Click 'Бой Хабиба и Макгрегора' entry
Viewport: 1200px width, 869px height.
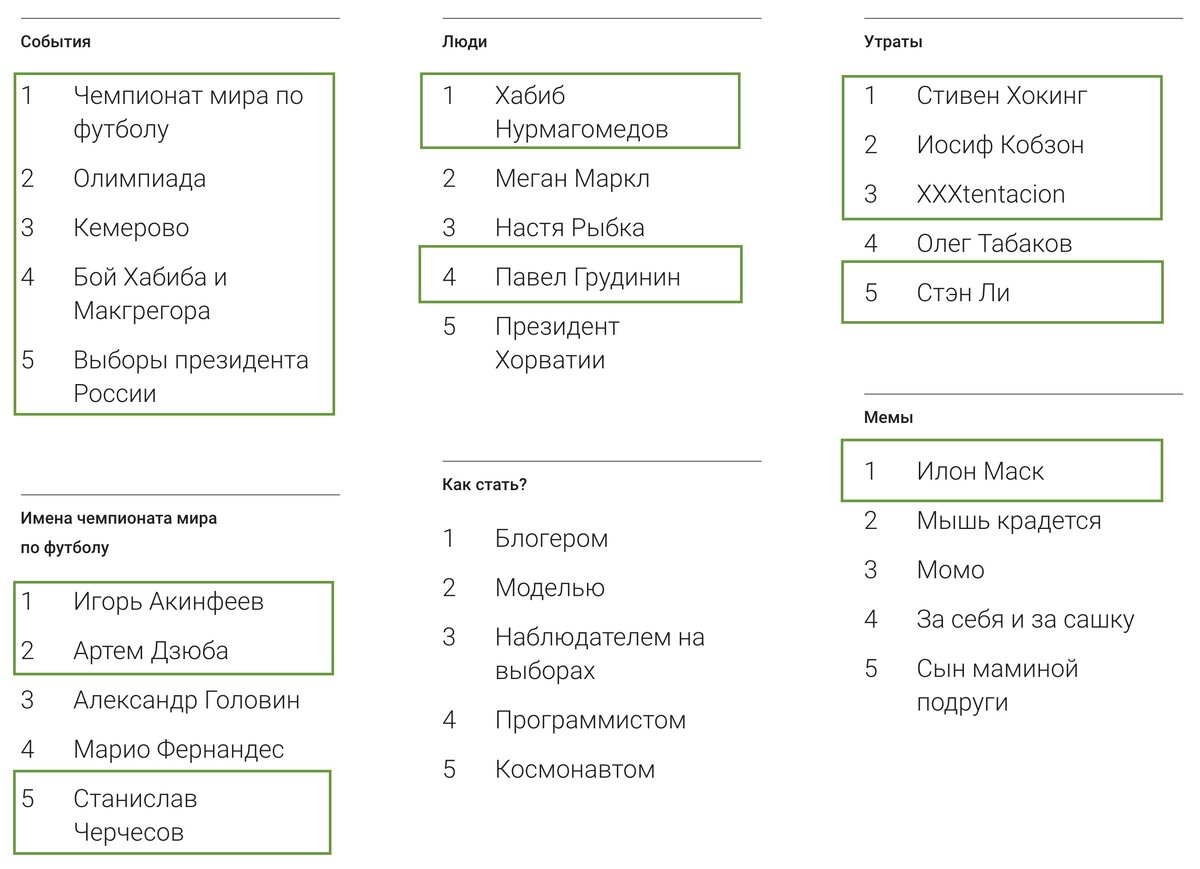(x=151, y=294)
